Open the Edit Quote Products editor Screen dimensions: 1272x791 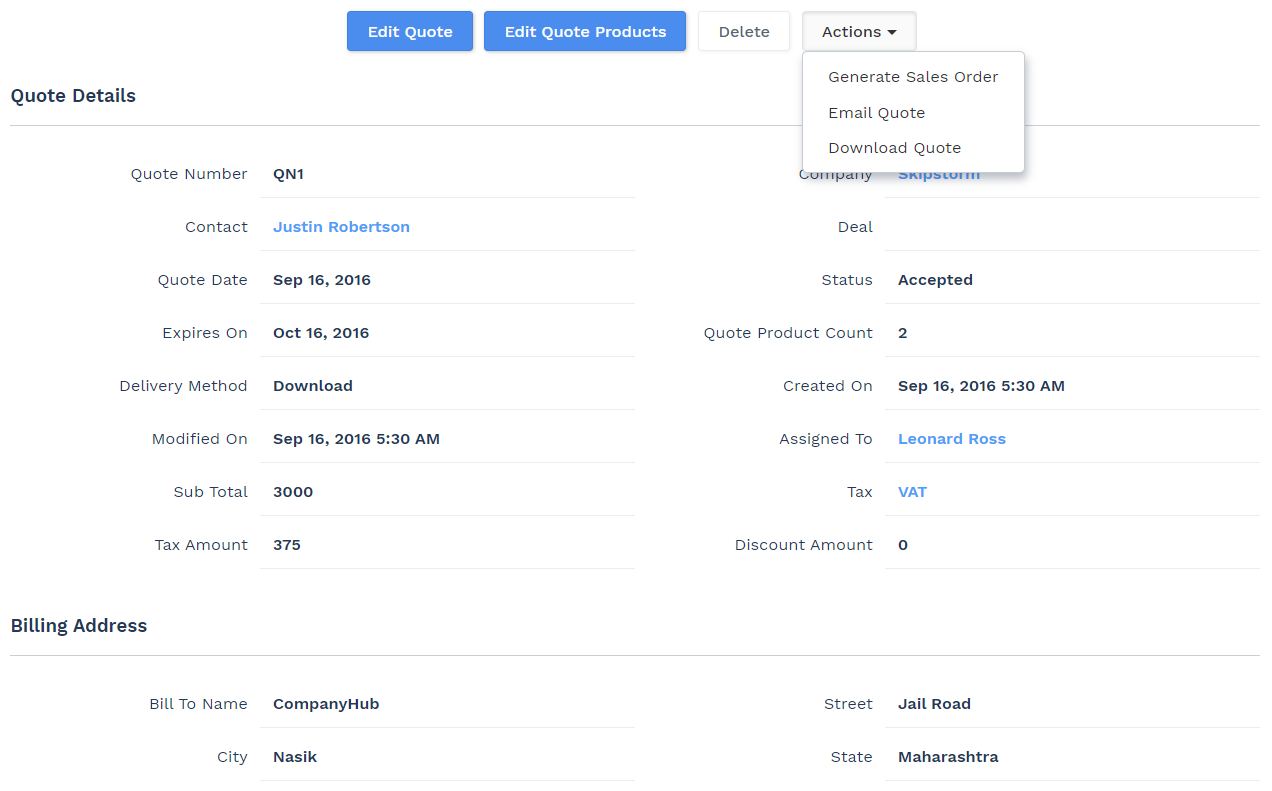pyautogui.click(x=584, y=31)
